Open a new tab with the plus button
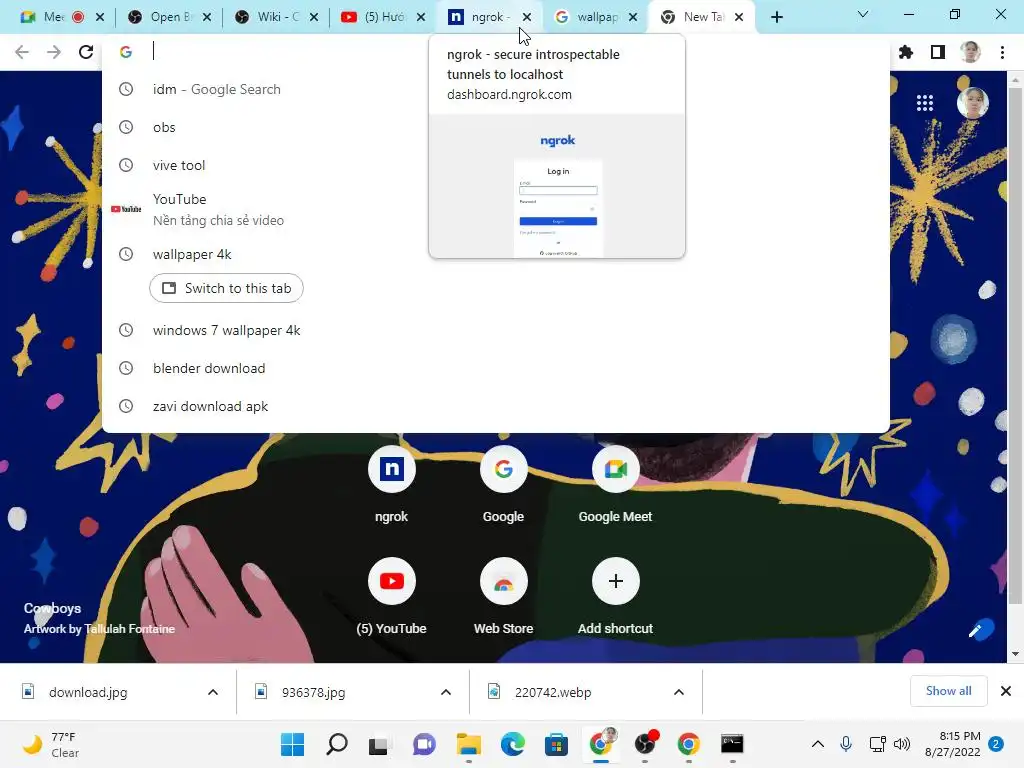1024x768 pixels. click(x=776, y=17)
